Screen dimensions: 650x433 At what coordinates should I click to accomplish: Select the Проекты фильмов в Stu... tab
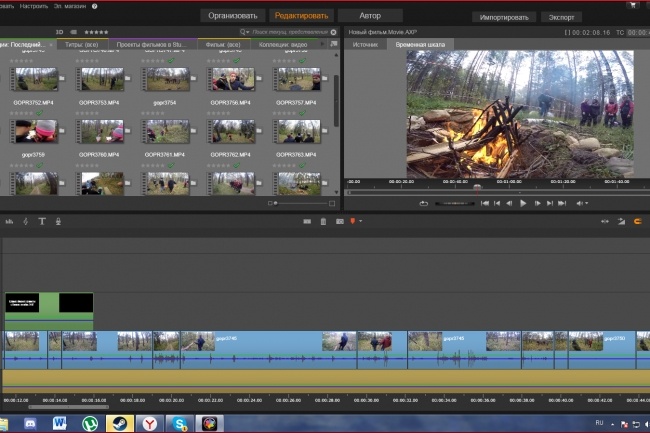(x=151, y=44)
